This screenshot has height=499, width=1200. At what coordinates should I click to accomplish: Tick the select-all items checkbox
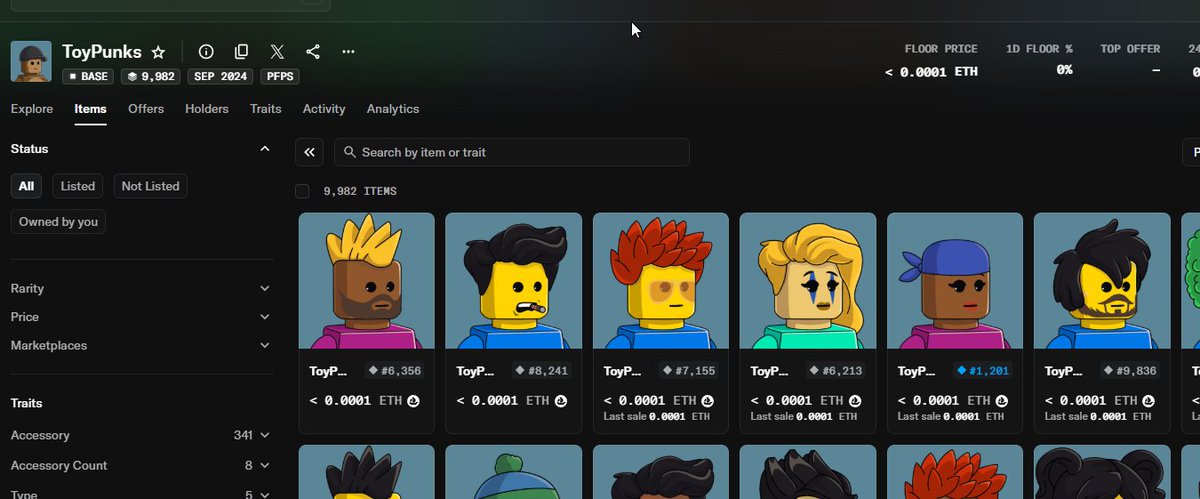303,191
